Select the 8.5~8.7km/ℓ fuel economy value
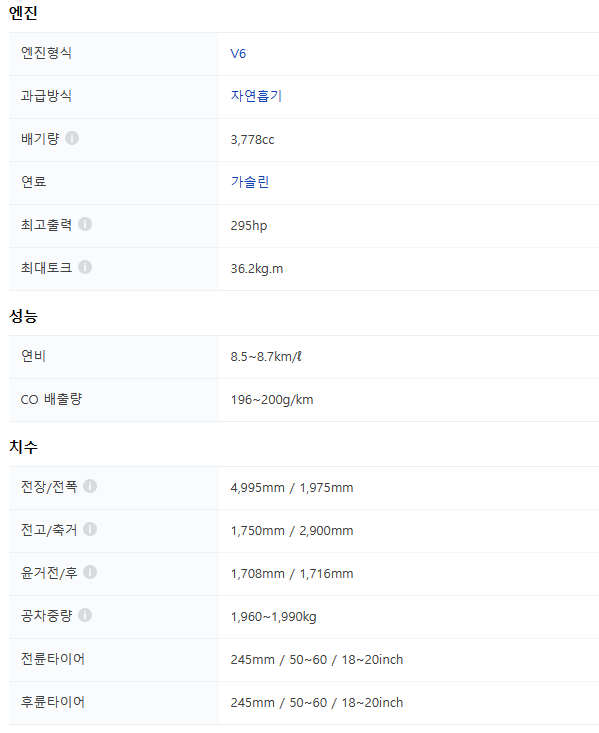Screen dimensions: 599x733 click(x=266, y=357)
